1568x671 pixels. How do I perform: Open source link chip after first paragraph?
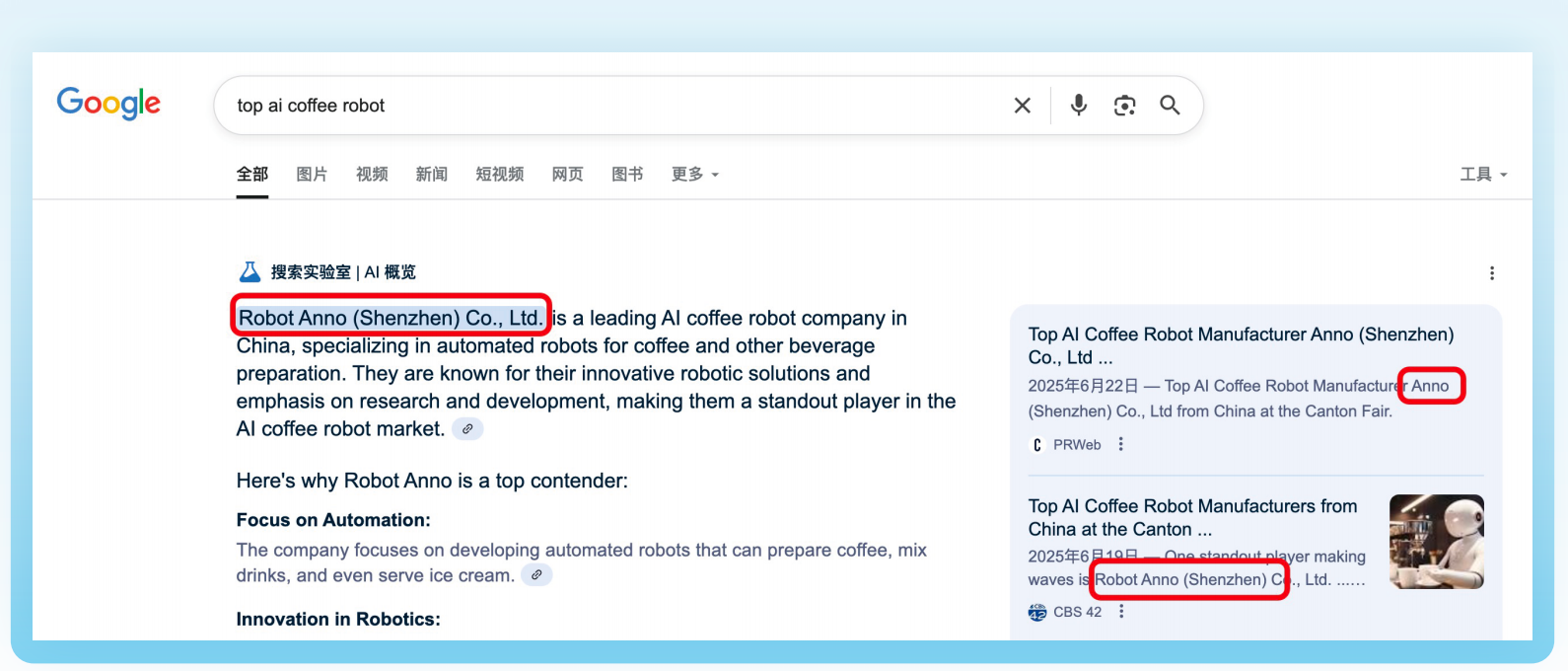click(x=467, y=429)
